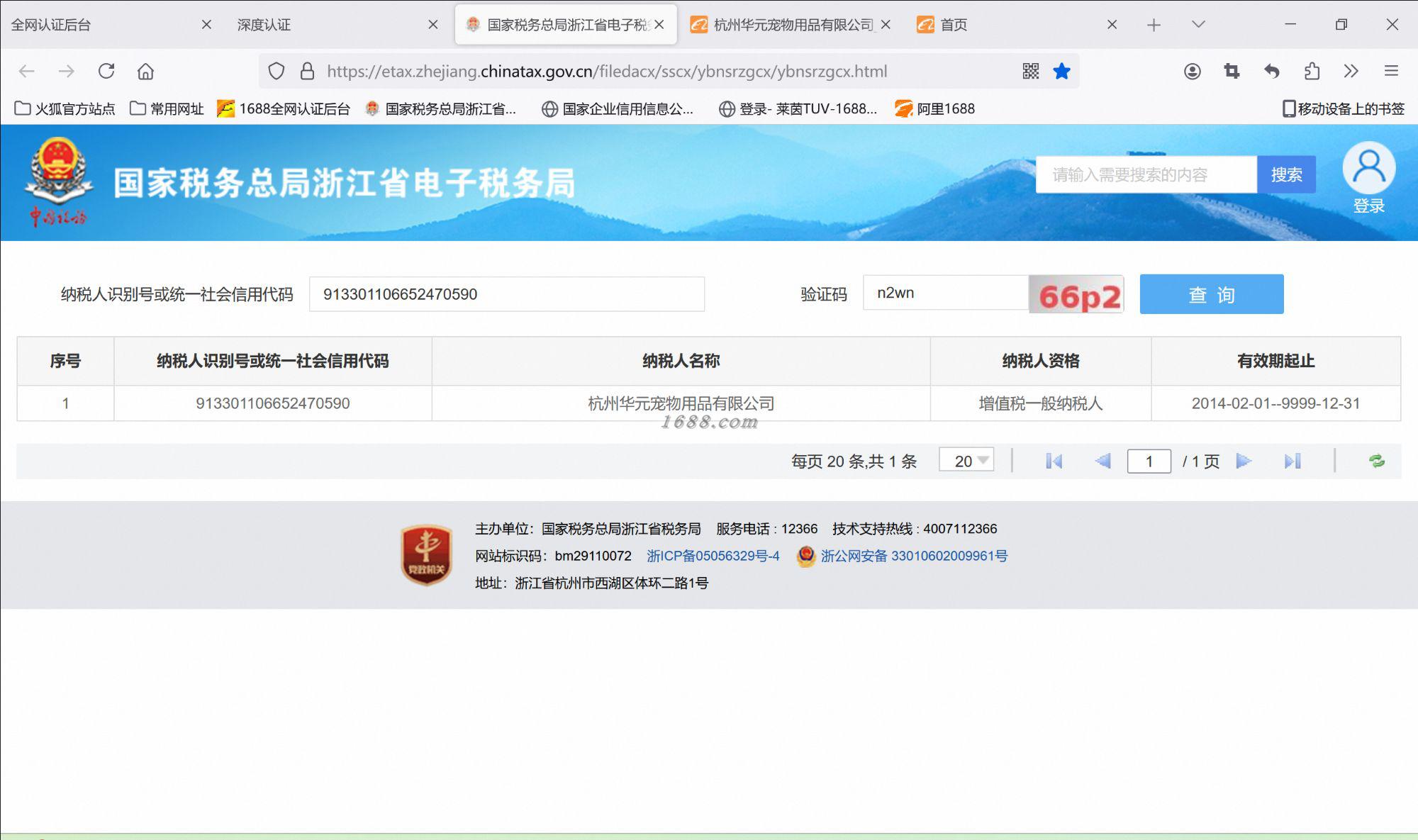The width and height of the screenshot is (1418, 840).
Task: Click the user login avatar icon
Action: pos(1368,169)
